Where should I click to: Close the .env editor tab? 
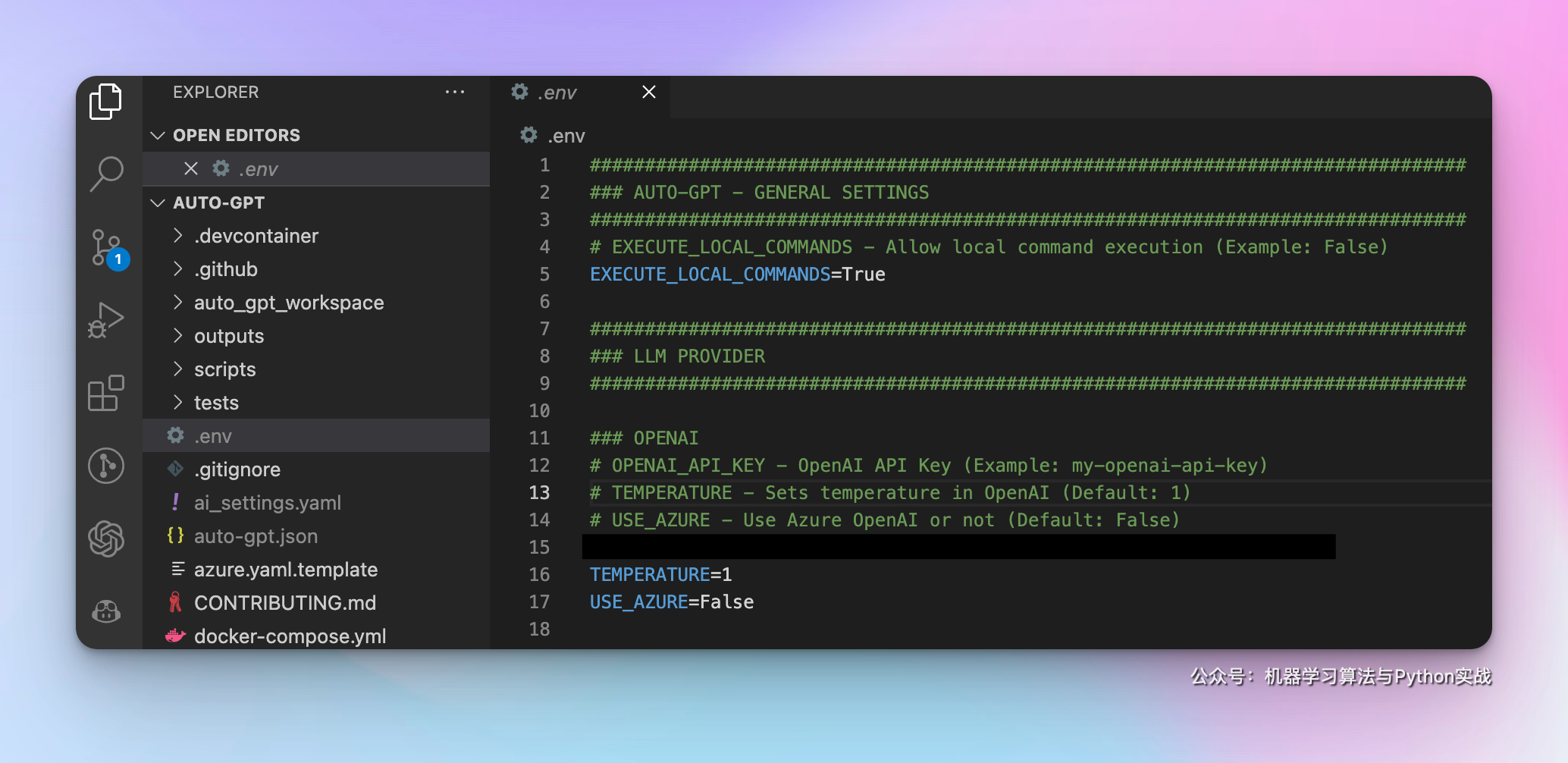(x=649, y=93)
